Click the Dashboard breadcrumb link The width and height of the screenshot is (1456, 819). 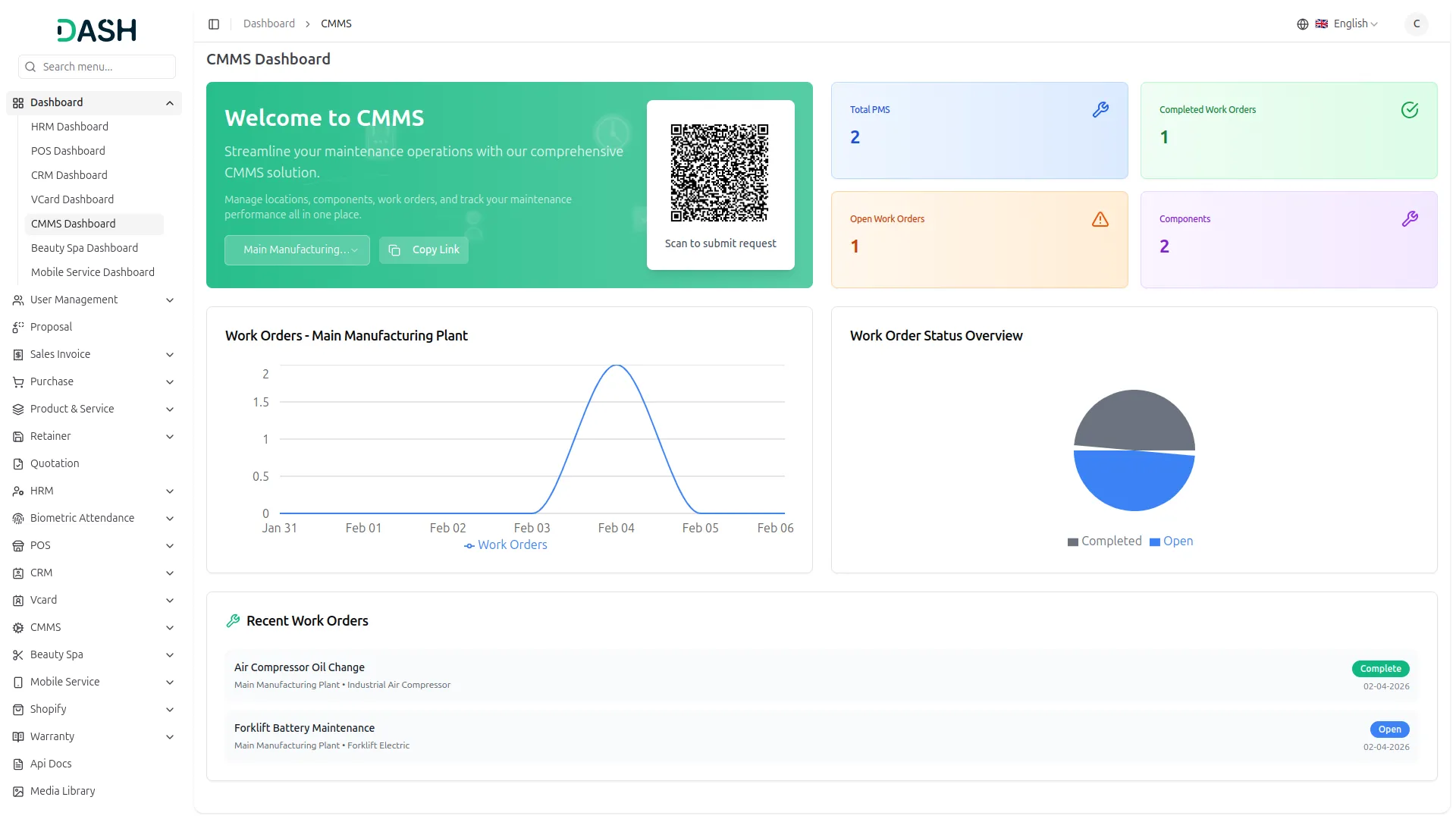point(269,24)
